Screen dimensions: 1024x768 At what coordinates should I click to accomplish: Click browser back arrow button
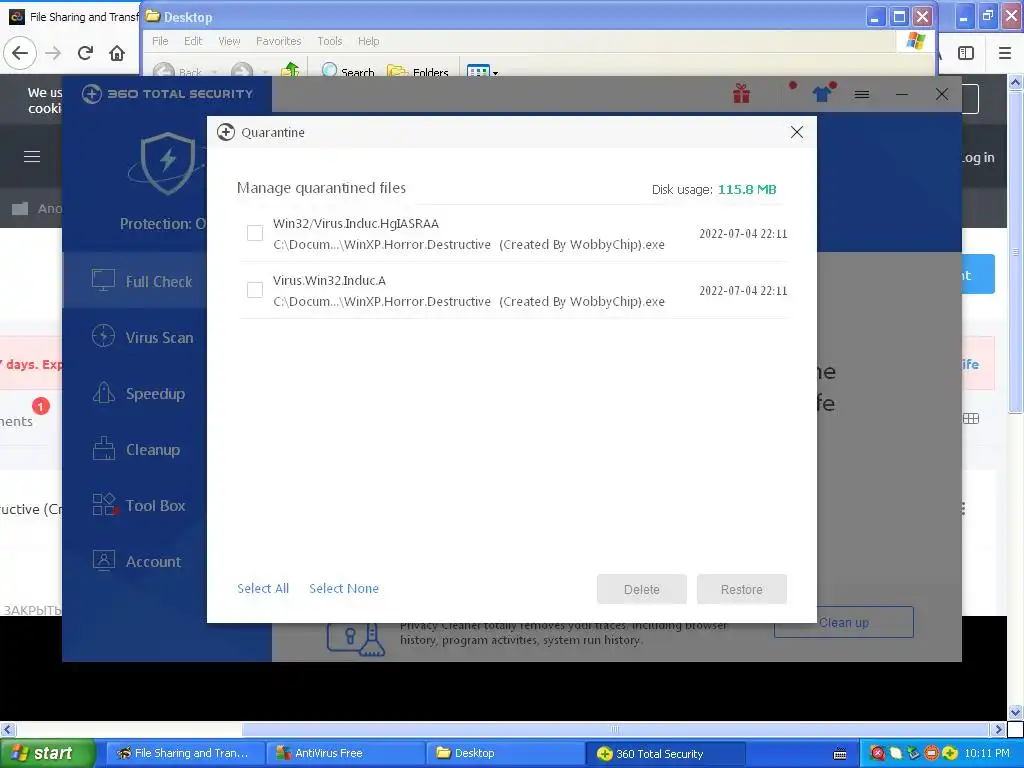[20, 53]
